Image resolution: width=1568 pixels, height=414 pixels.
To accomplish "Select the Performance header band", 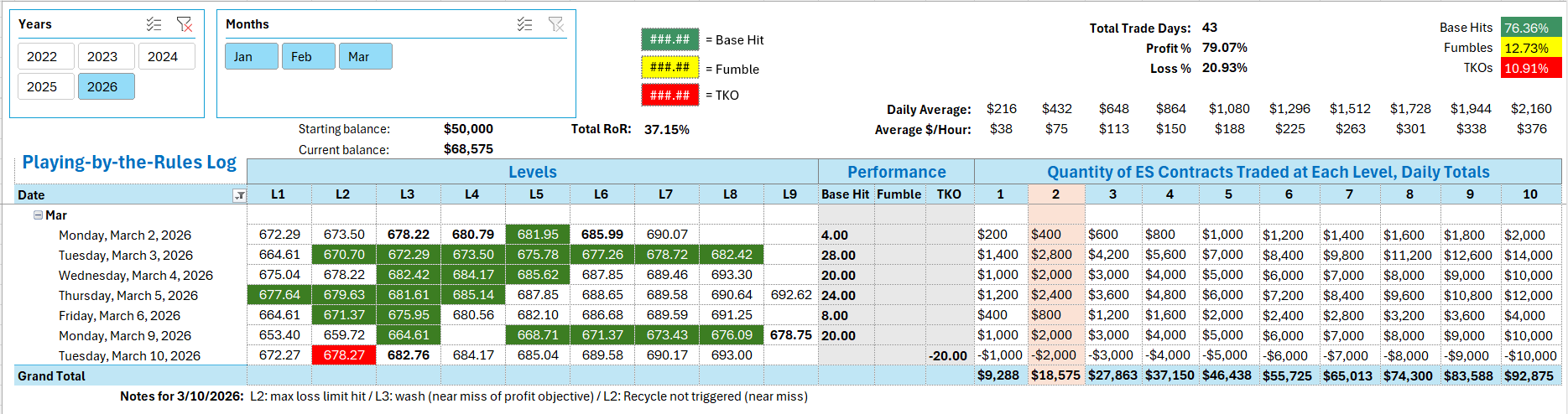I will (895, 172).
